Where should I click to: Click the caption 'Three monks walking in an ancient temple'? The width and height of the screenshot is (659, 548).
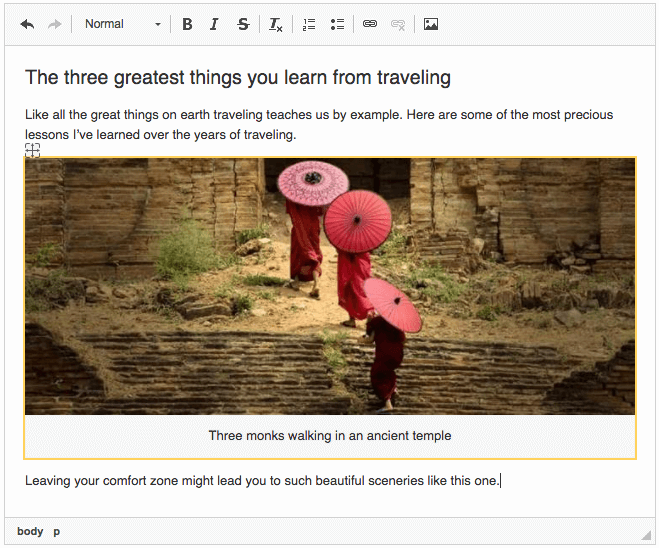pyautogui.click(x=330, y=436)
